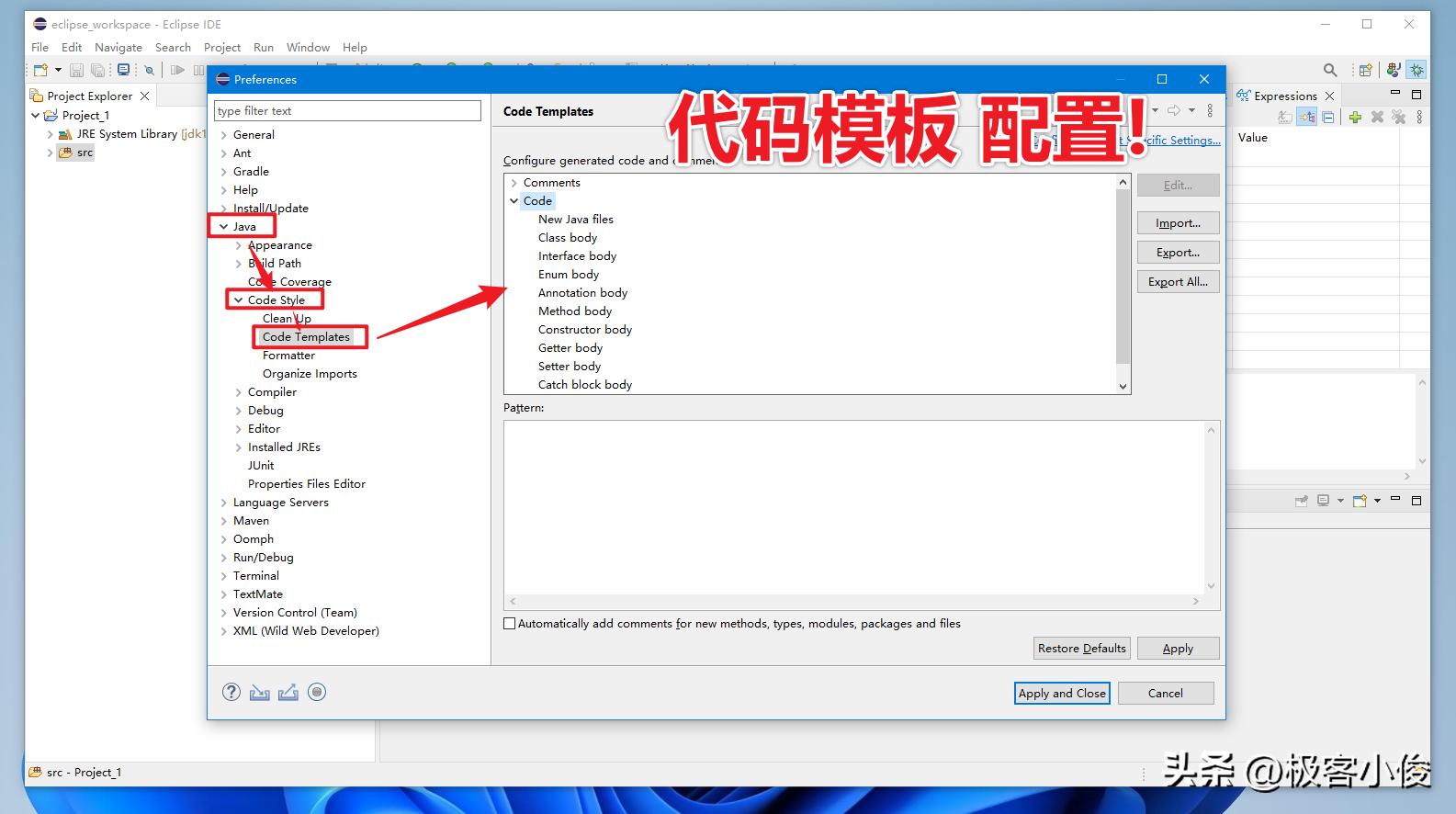Close the Expressions tab
The height and width of the screenshot is (814, 1456).
(1329, 96)
